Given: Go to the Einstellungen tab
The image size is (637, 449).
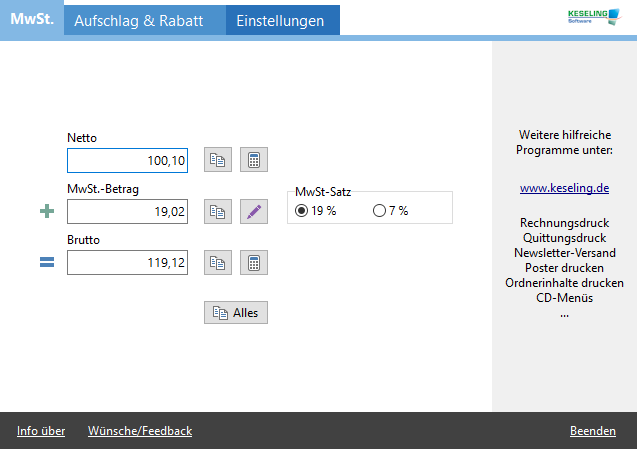Looking at the screenshot, I should pos(282,20).
